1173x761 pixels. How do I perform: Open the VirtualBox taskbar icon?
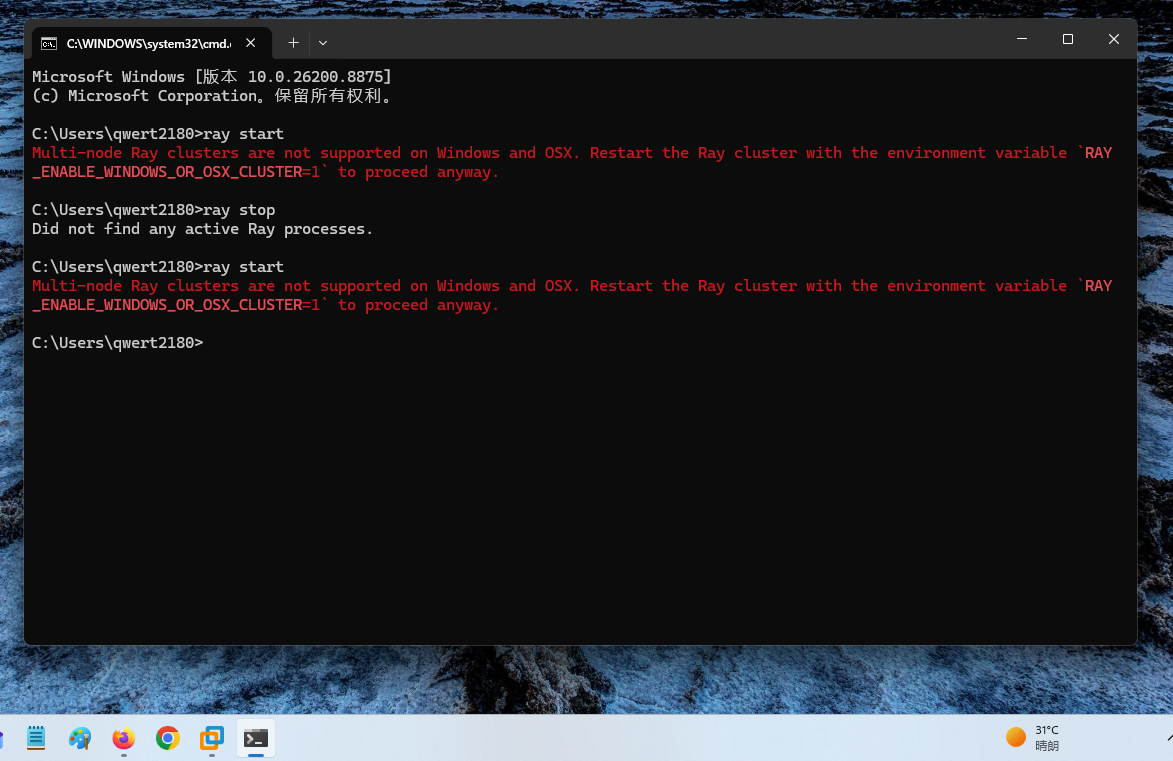pyautogui.click(x=212, y=738)
